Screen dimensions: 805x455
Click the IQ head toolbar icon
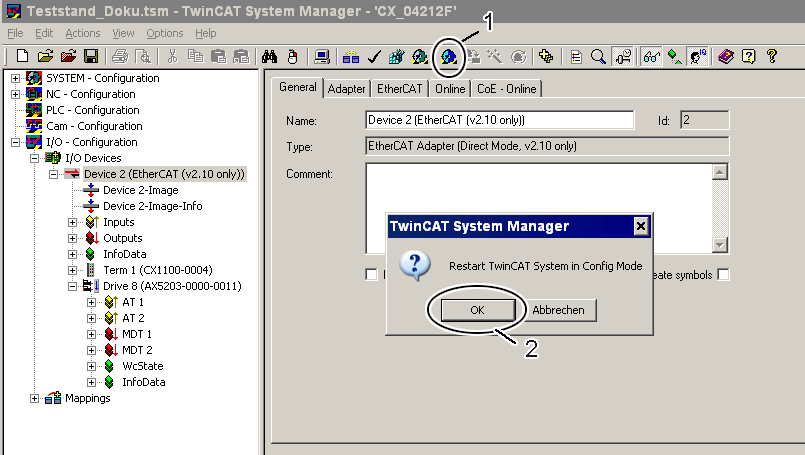pyautogui.click(x=697, y=56)
